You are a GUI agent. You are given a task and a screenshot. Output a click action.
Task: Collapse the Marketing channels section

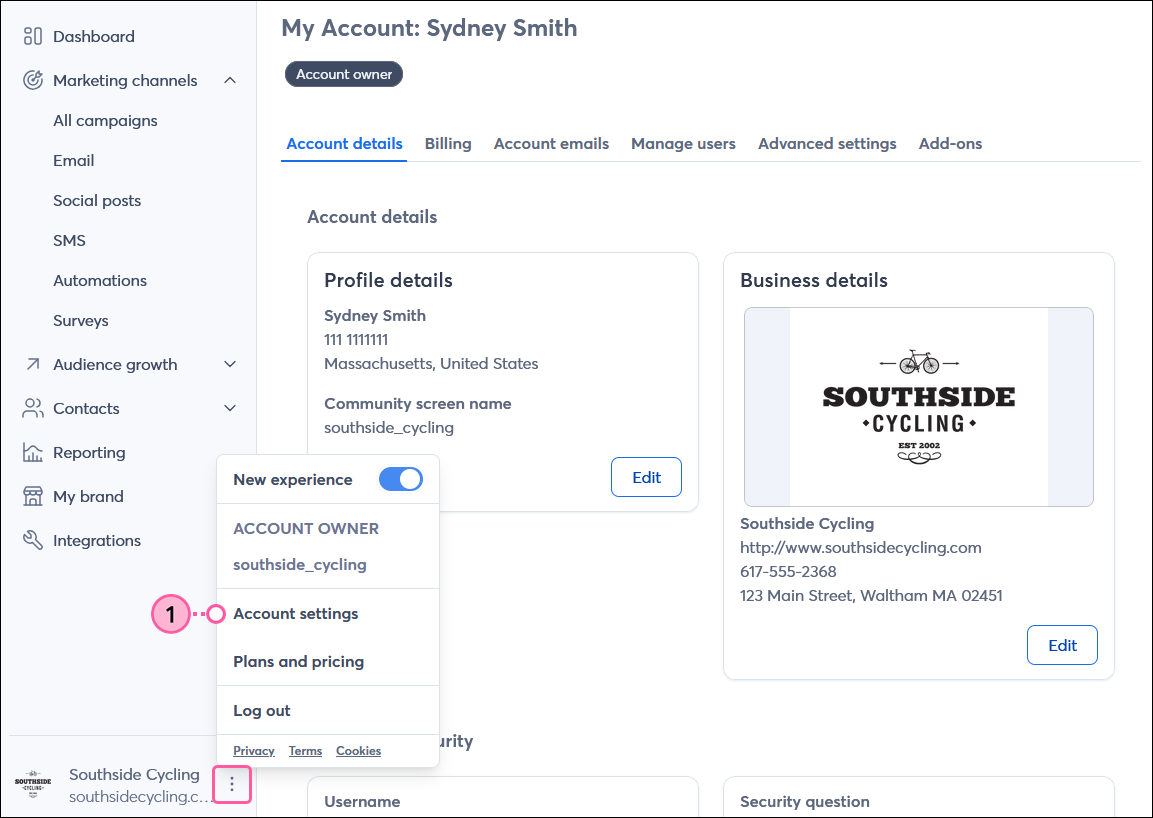tap(230, 80)
